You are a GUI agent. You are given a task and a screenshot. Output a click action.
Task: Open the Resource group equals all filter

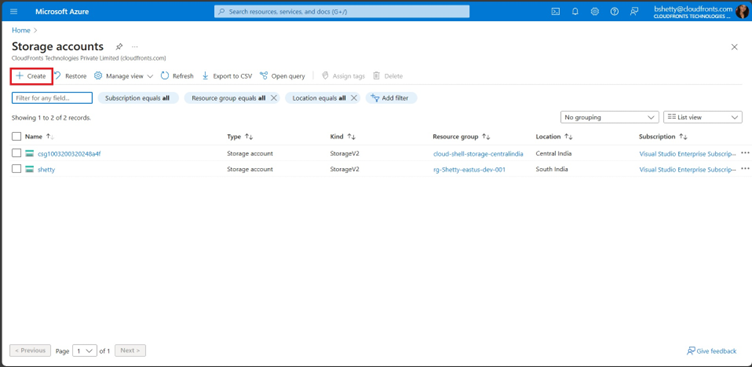tap(228, 98)
